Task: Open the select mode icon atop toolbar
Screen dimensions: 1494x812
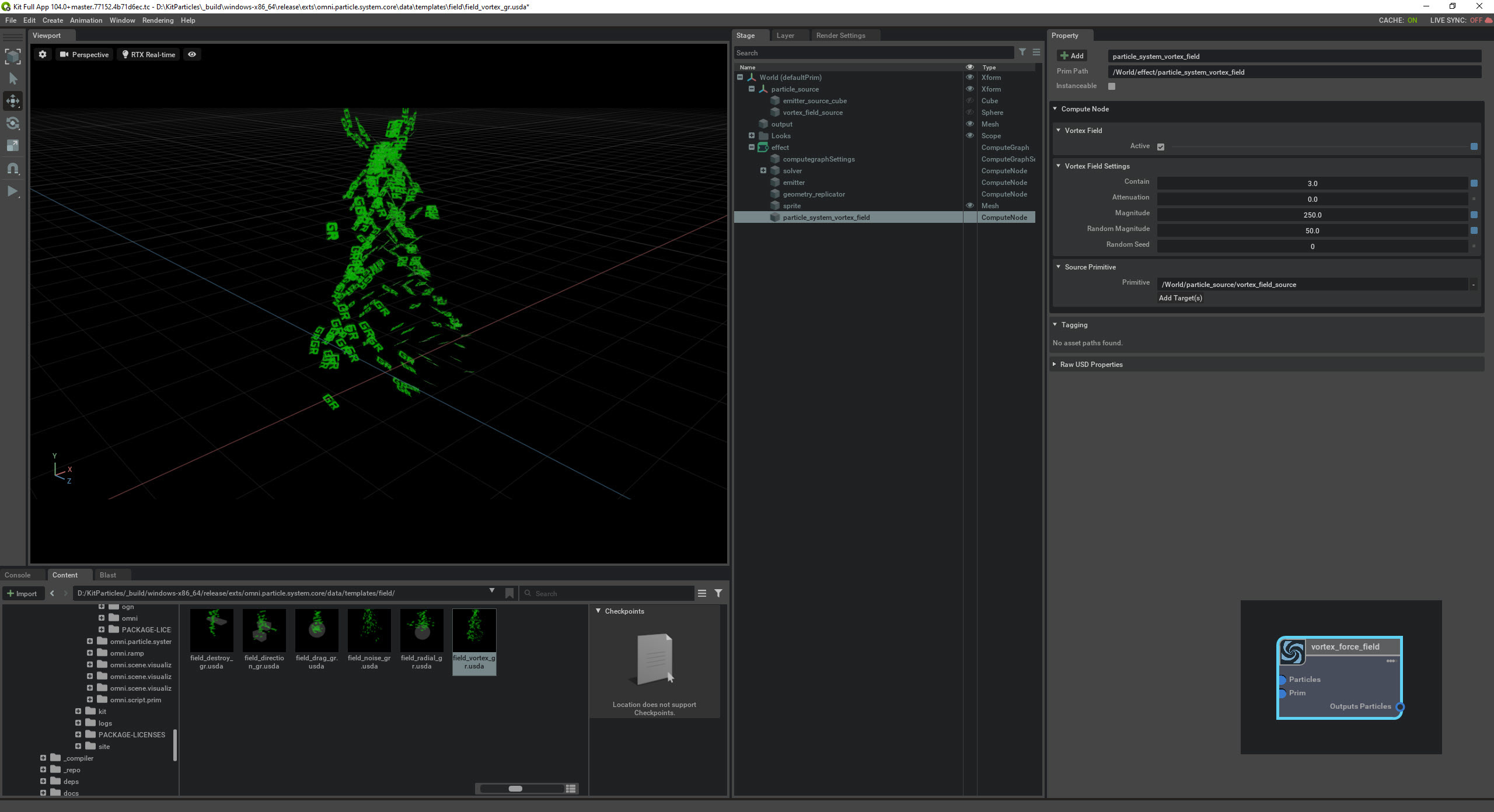Action: point(13,57)
